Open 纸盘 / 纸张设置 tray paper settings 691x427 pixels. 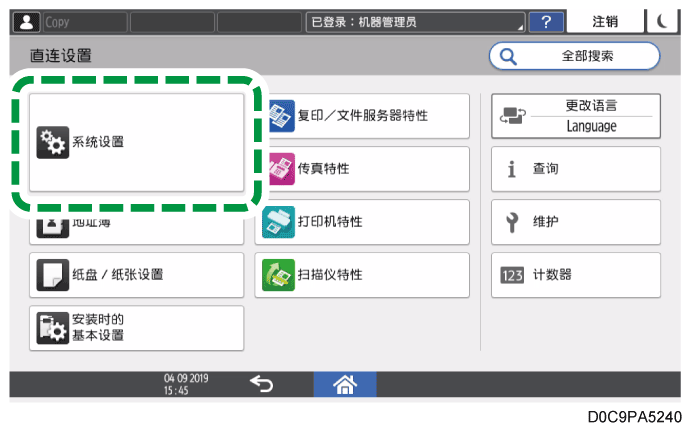[x=136, y=275]
